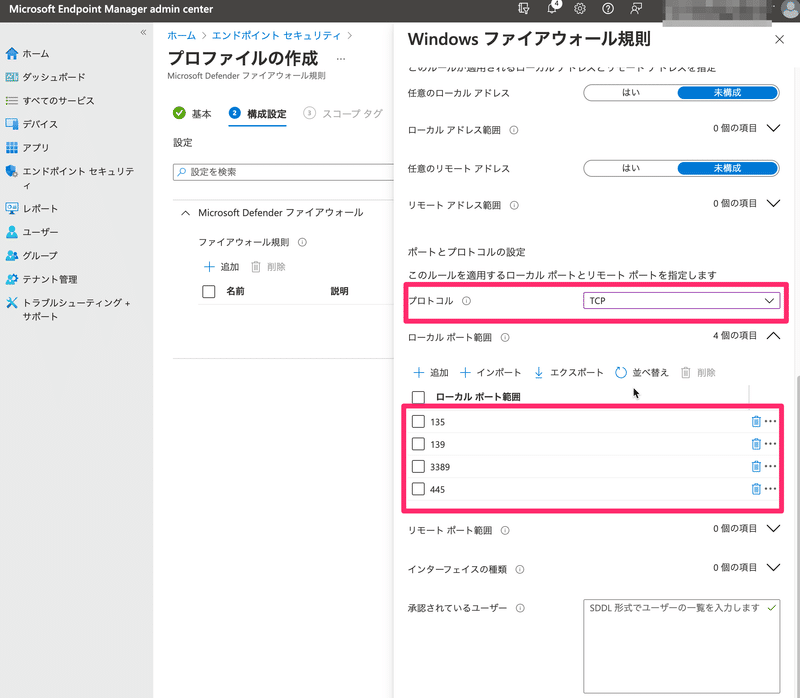
Task: Check the box for port 445
Action: 418,489
